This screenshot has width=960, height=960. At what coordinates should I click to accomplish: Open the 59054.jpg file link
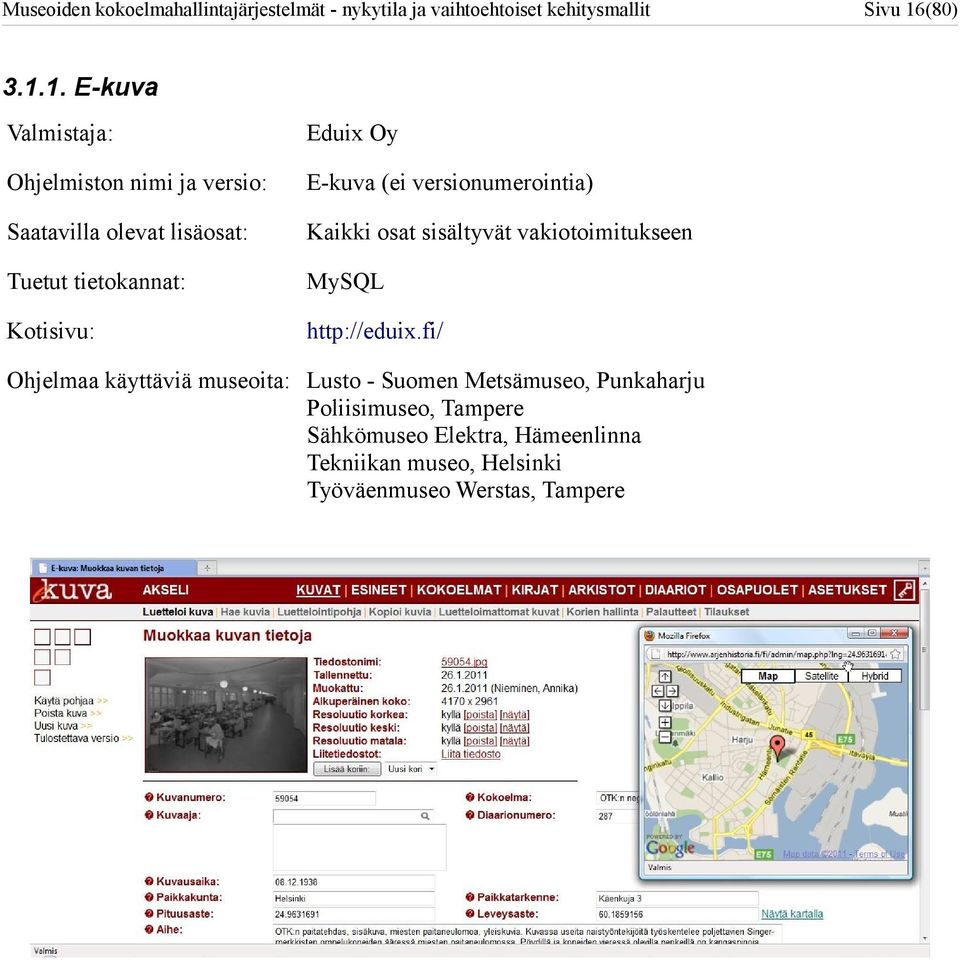tap(464, 662)
